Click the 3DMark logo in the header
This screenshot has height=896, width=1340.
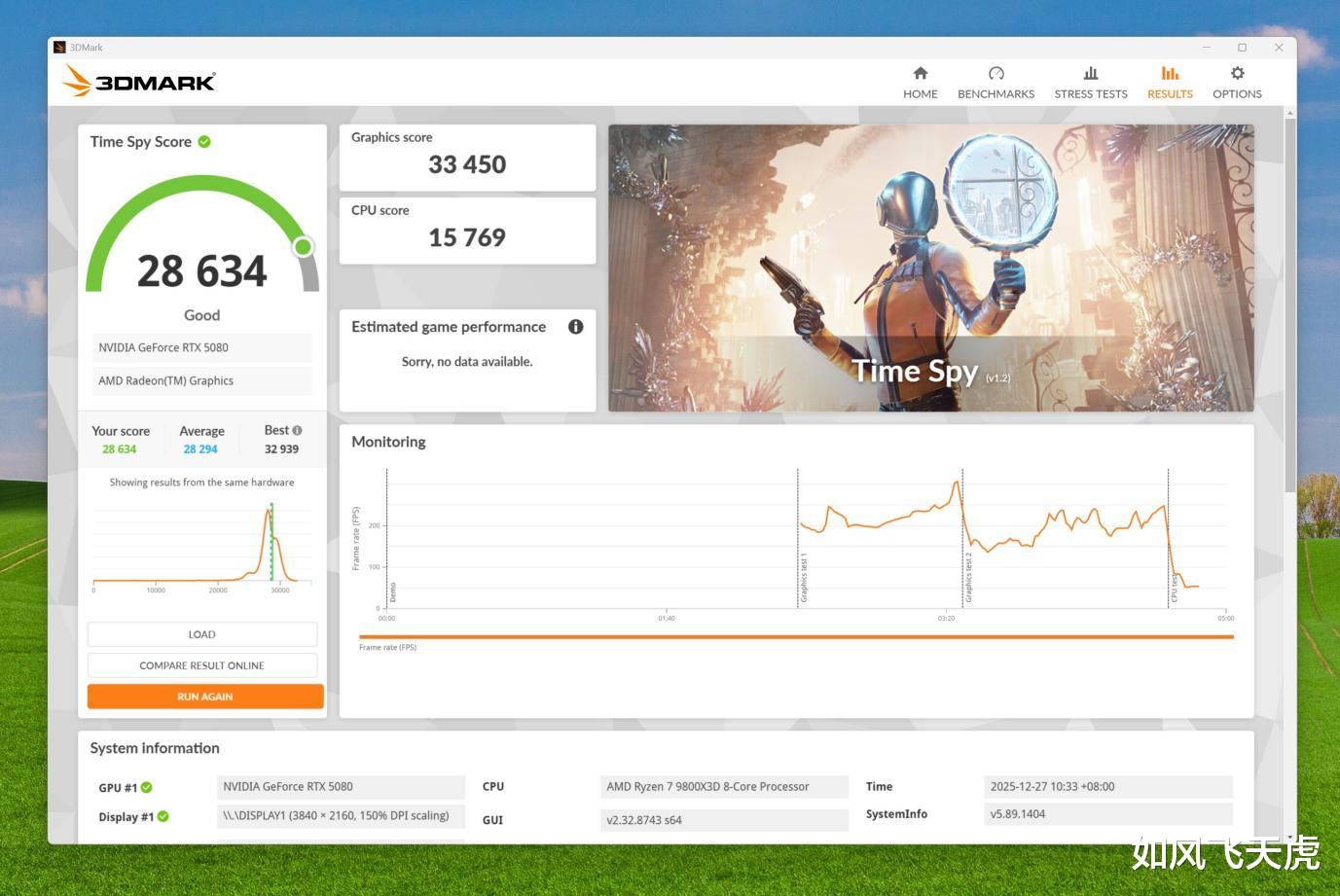(x=139, y=81)
